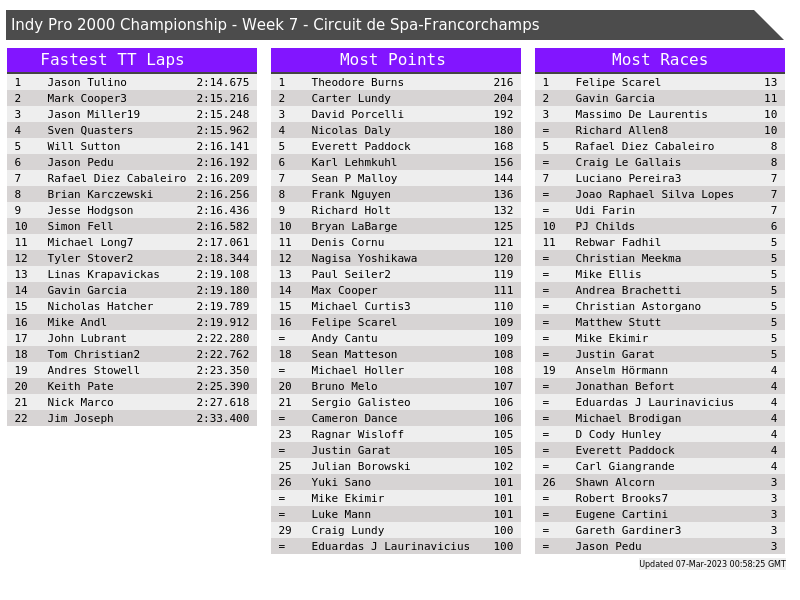This screenshot has height=600, width=800.
Task: Open Nagisa Yoshikawa's row in Most Points
Action: 364,258
